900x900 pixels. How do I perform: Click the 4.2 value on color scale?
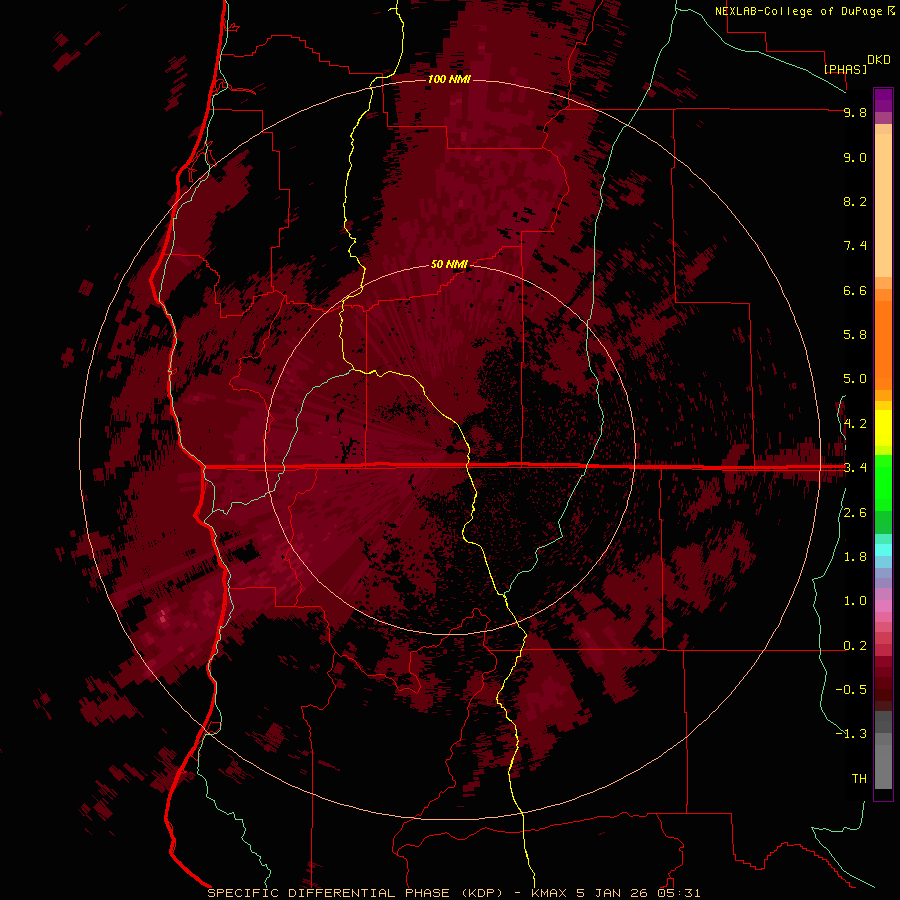(855, 424)
